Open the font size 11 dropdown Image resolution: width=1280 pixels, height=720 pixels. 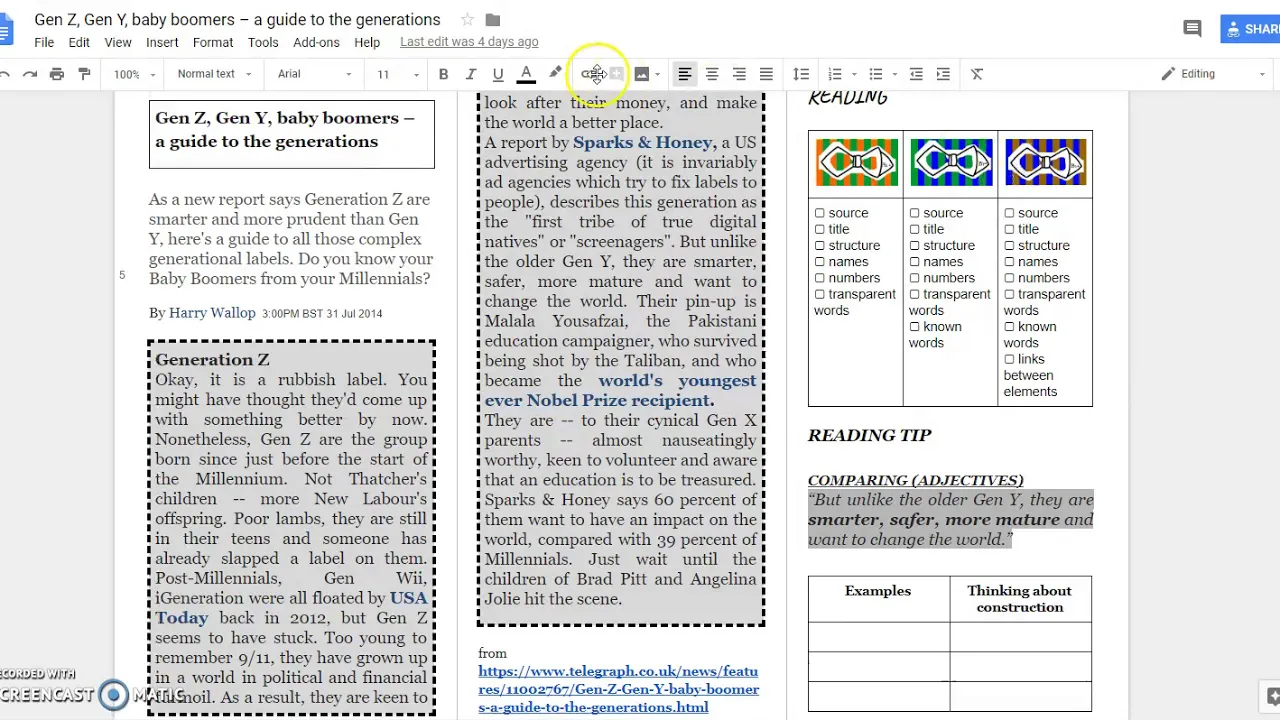click(398, 74)
